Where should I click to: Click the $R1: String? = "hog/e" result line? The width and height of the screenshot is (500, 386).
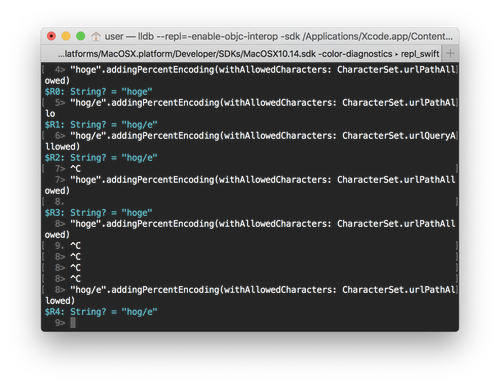click(101, 125)
